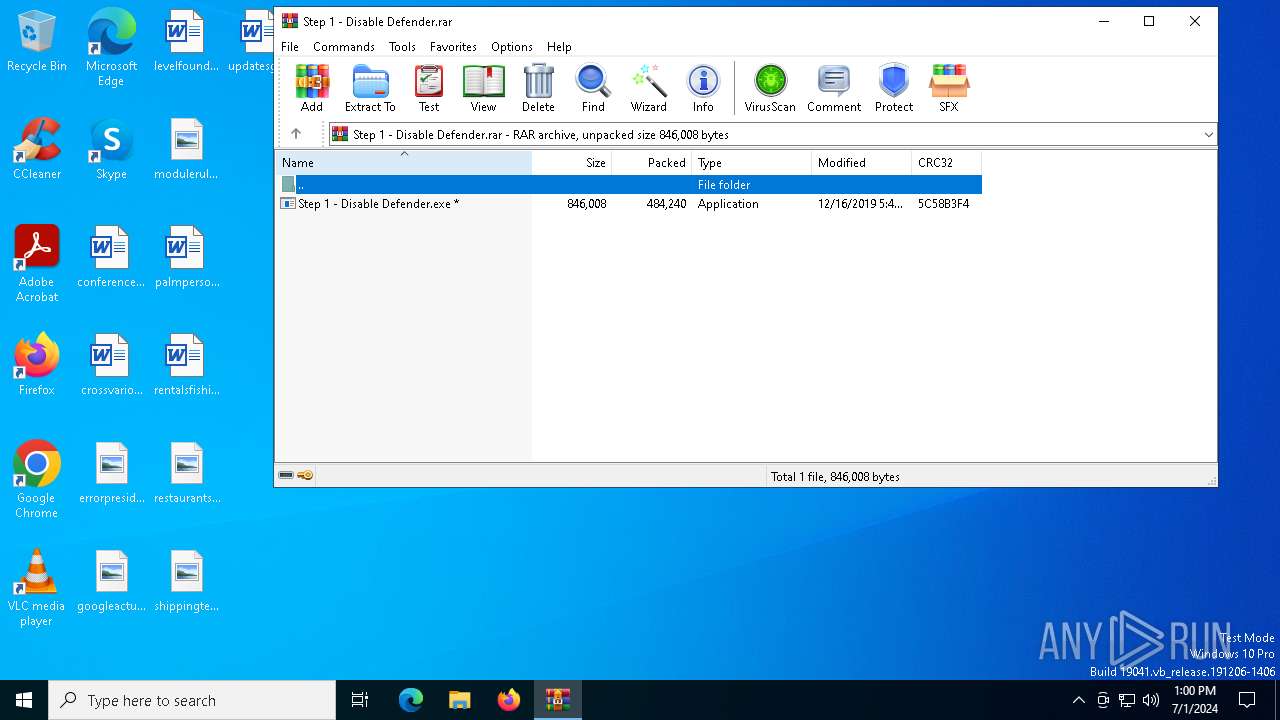Open the Find magnifier tool
Screen dimensions: 1280x720
tap(593, 88)
